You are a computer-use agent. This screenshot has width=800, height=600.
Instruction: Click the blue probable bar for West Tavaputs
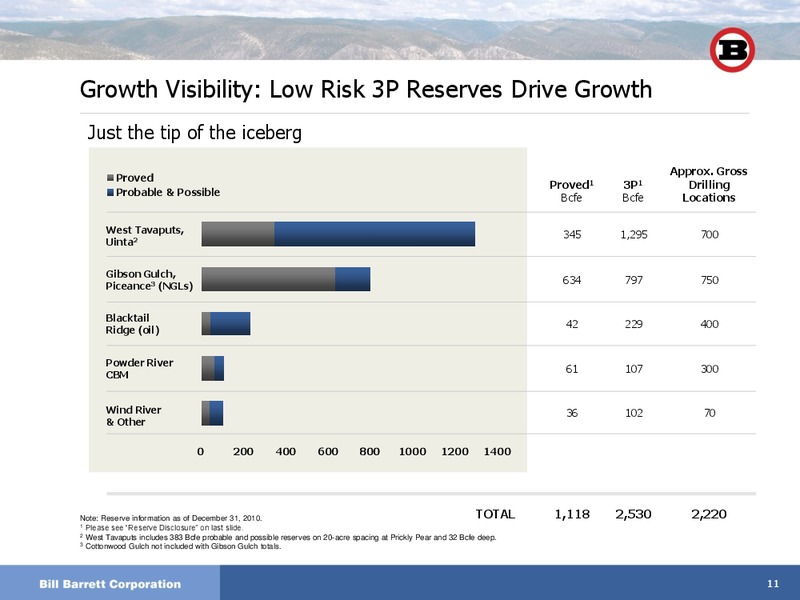pyautogui.click(x=374, y=234)
